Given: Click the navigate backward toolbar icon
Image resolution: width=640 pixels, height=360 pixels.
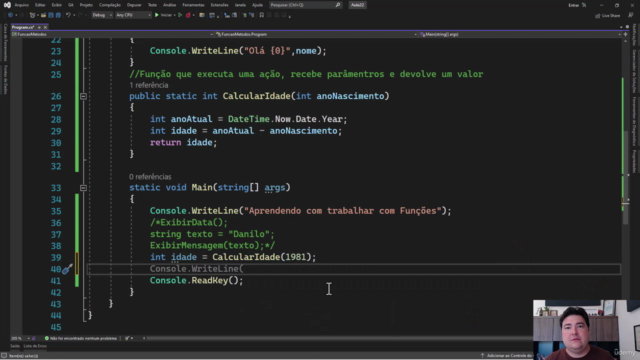Looking at the screenshot, I should tap(10, 15).
